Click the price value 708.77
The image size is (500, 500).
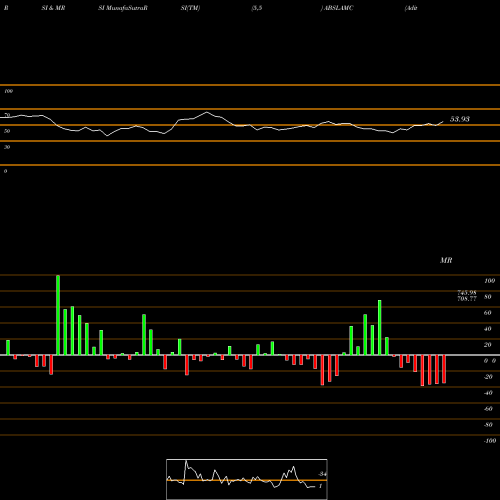[467, 299]
